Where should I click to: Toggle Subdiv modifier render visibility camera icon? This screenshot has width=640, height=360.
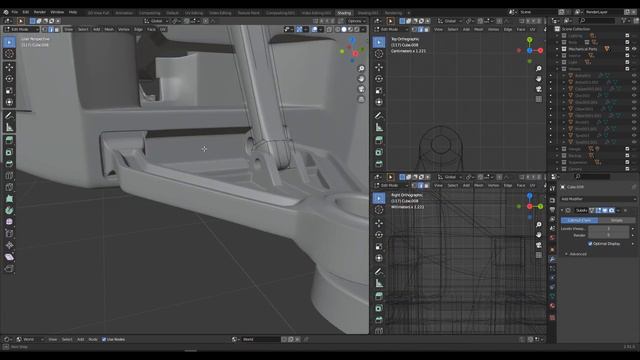point(611,211)
